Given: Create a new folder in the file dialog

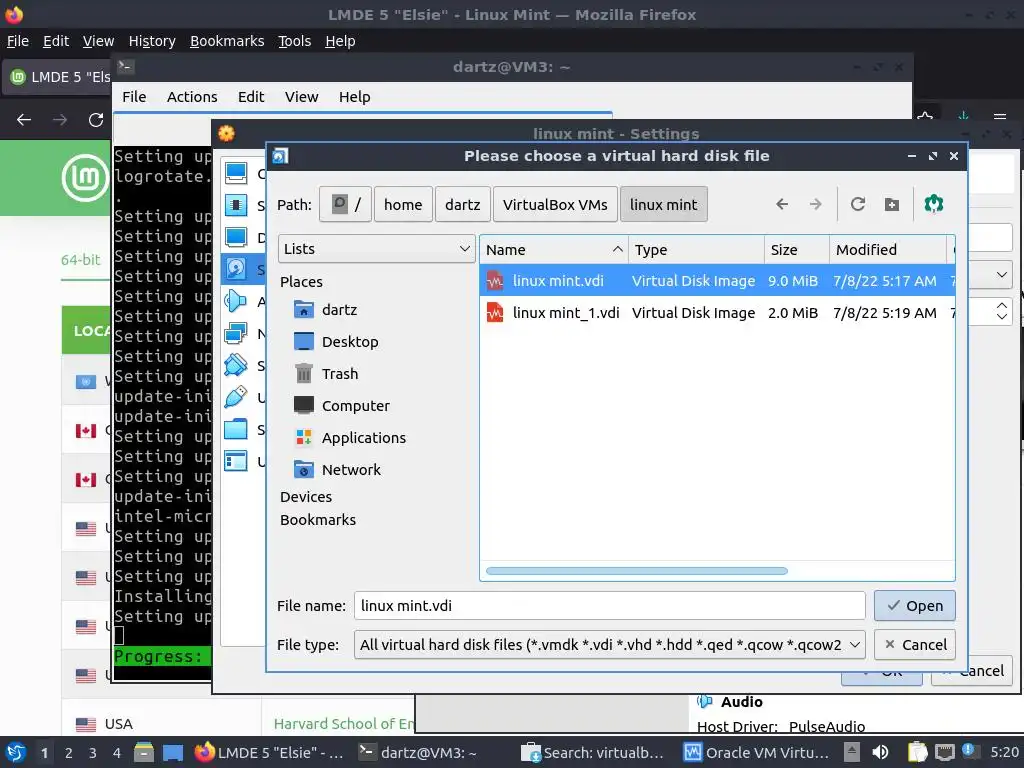Looking at the screenshot, I should click(891, 204).
